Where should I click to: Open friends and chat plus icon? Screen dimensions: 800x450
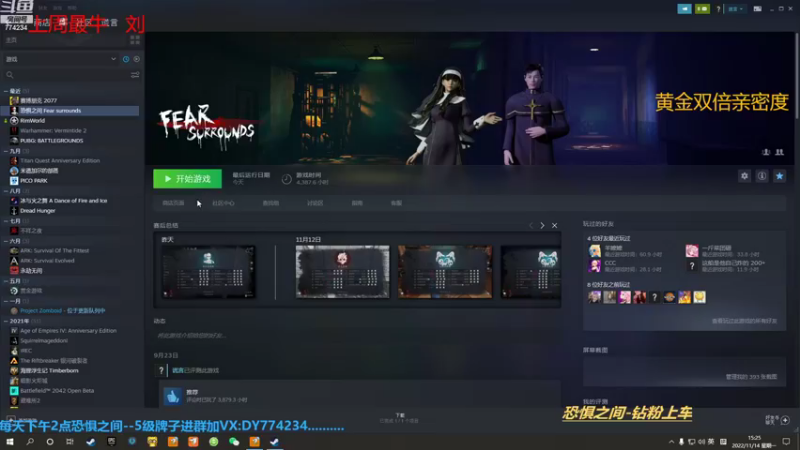point(785,420)
